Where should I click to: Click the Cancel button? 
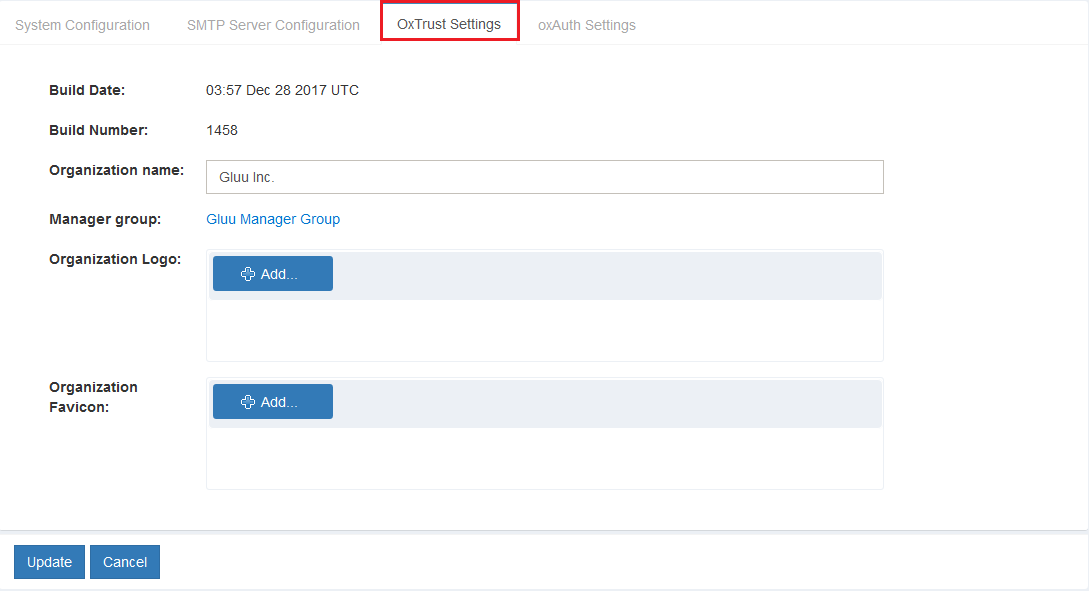[x=125, y=562]
